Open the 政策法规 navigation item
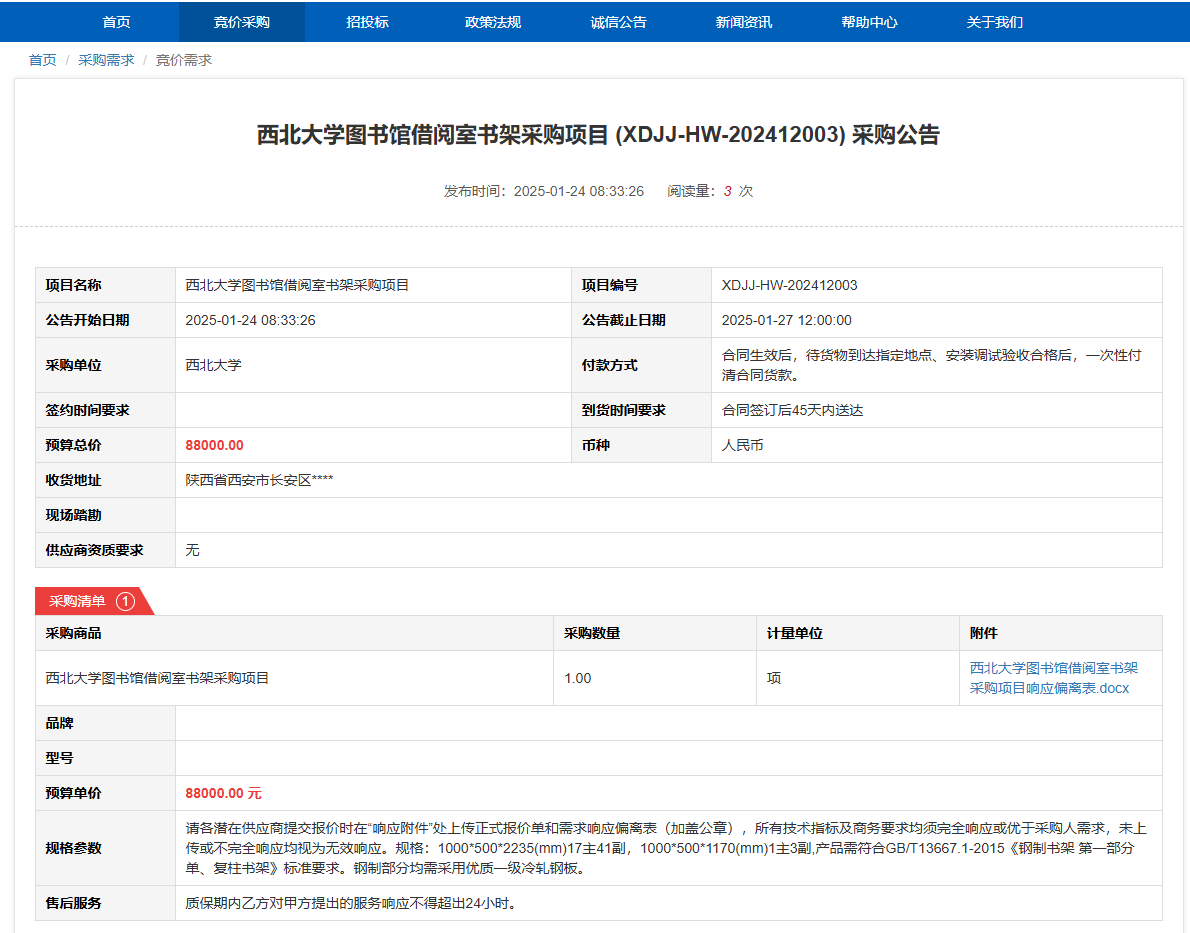The image size is (1190, 933). click(493, 22)
